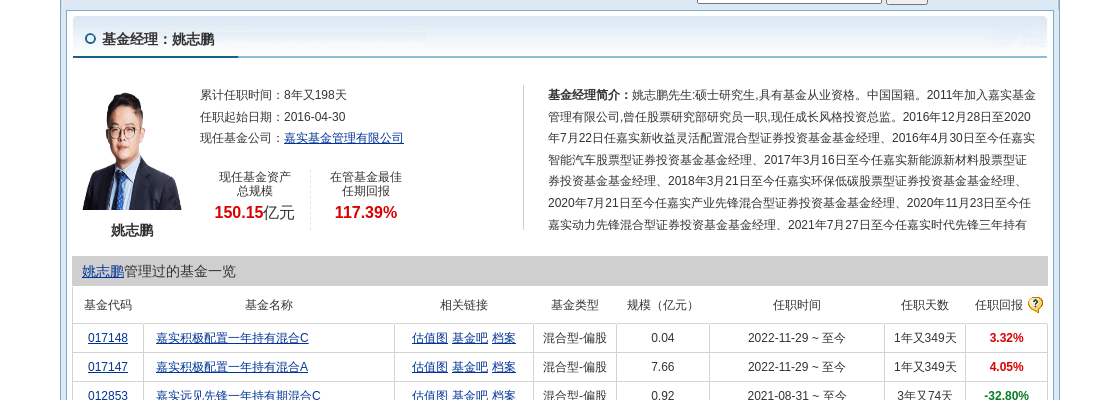This screenshot has width=1120, height=400.
Task: Click the 7.66 scale value
Action: (x=663, y=367)
